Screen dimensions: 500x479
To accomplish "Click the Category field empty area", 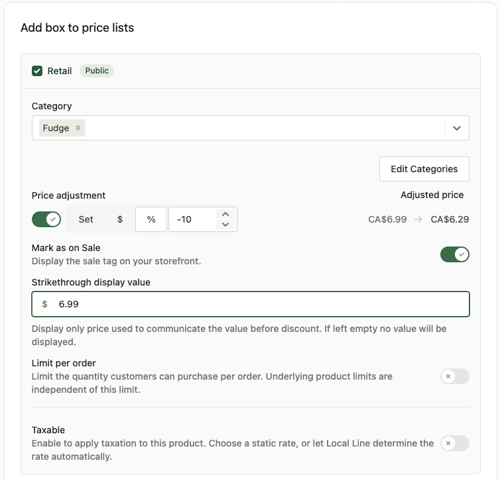I will tap(263, 128).
